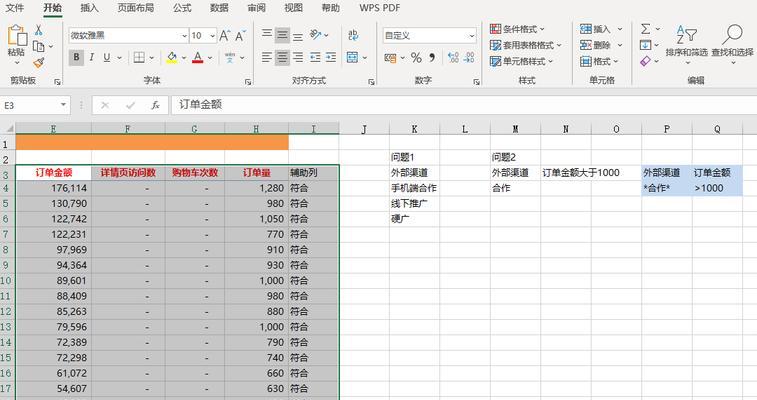Click the yellow fill color button
This screenshot has height=400, width=757.
[172, 58]
